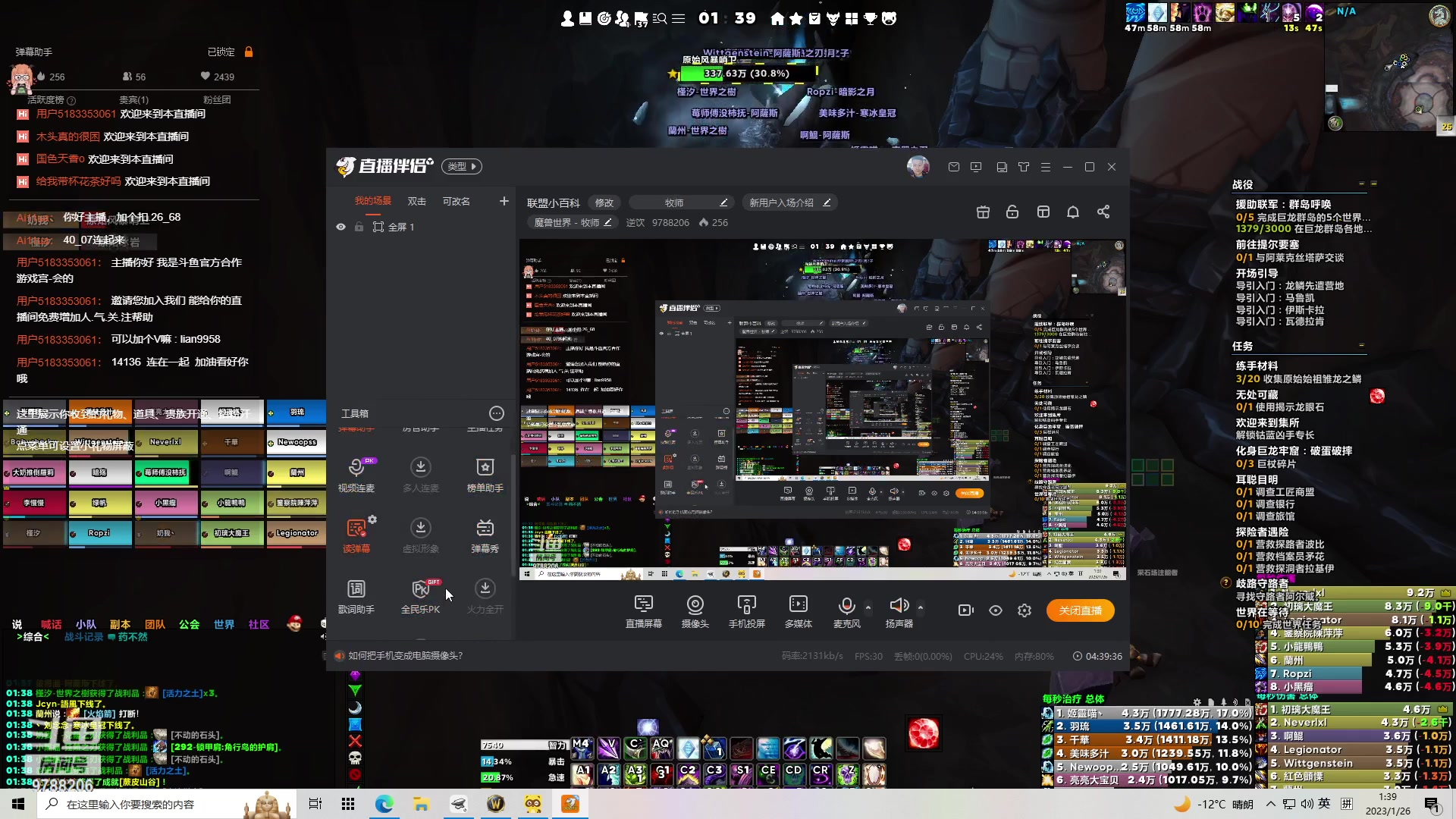This screenshot has height=819, width=1456.
Task: Select 小队 chat channel tab in game
Action: (86, 624)
